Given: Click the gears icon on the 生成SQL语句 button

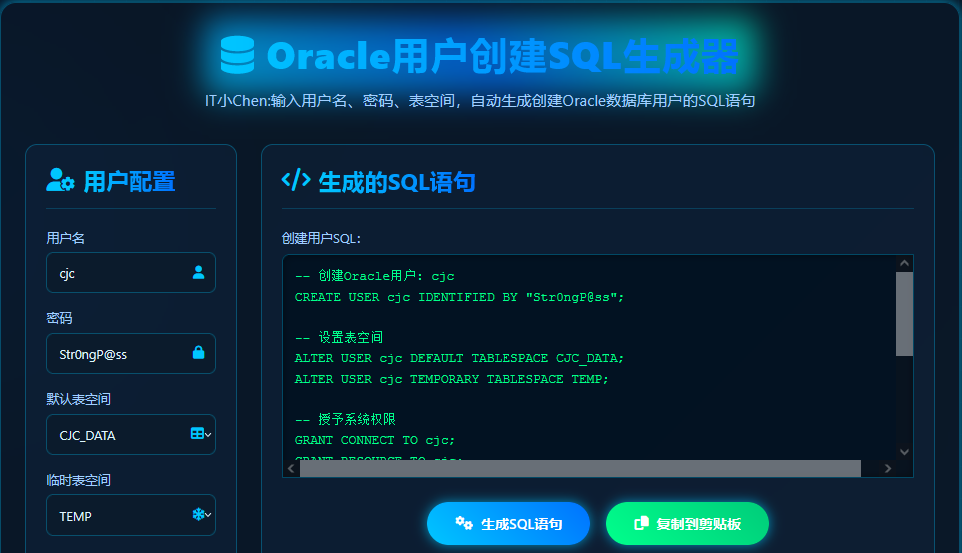Looking at the screenshot, I should tap(464, 523).
